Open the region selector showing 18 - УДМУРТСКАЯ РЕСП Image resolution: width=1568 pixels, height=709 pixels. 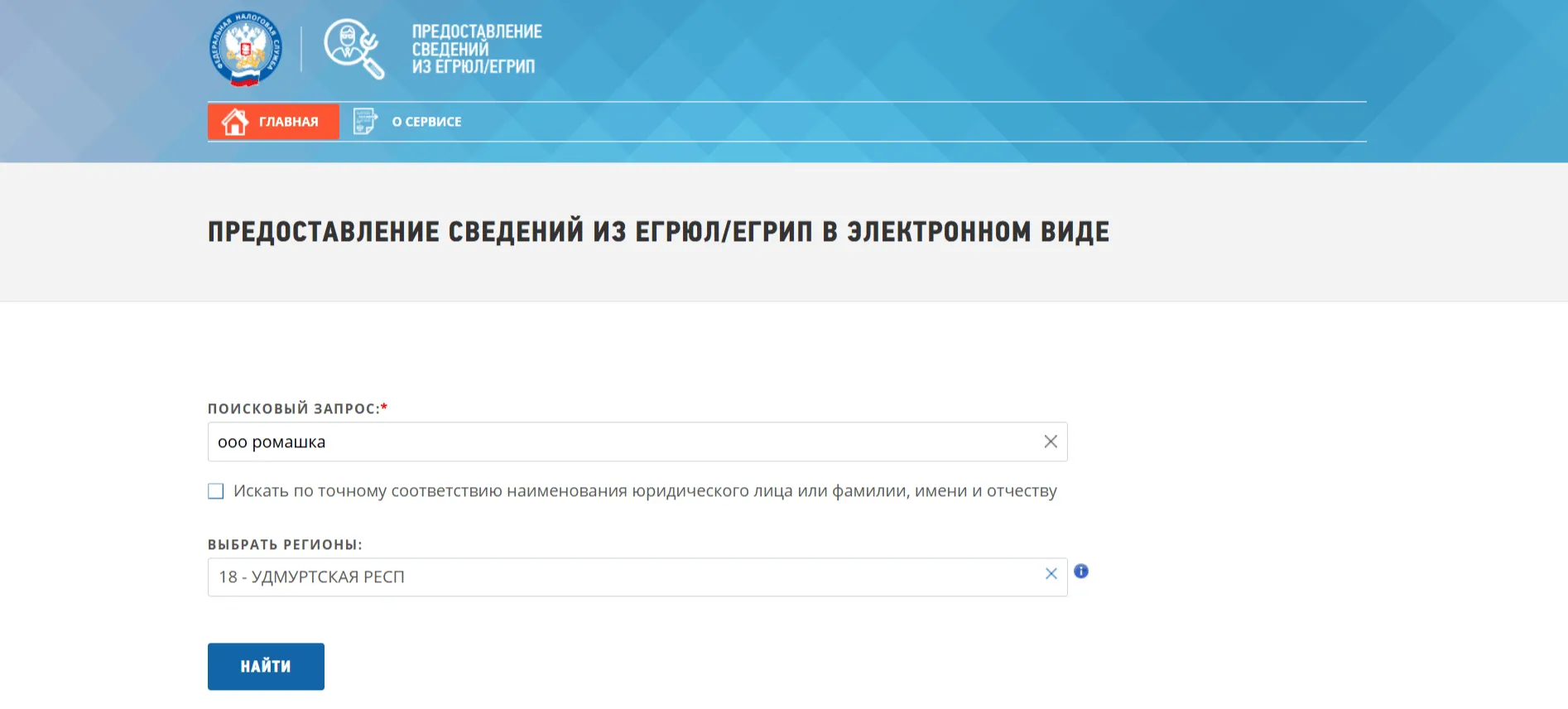637,577
